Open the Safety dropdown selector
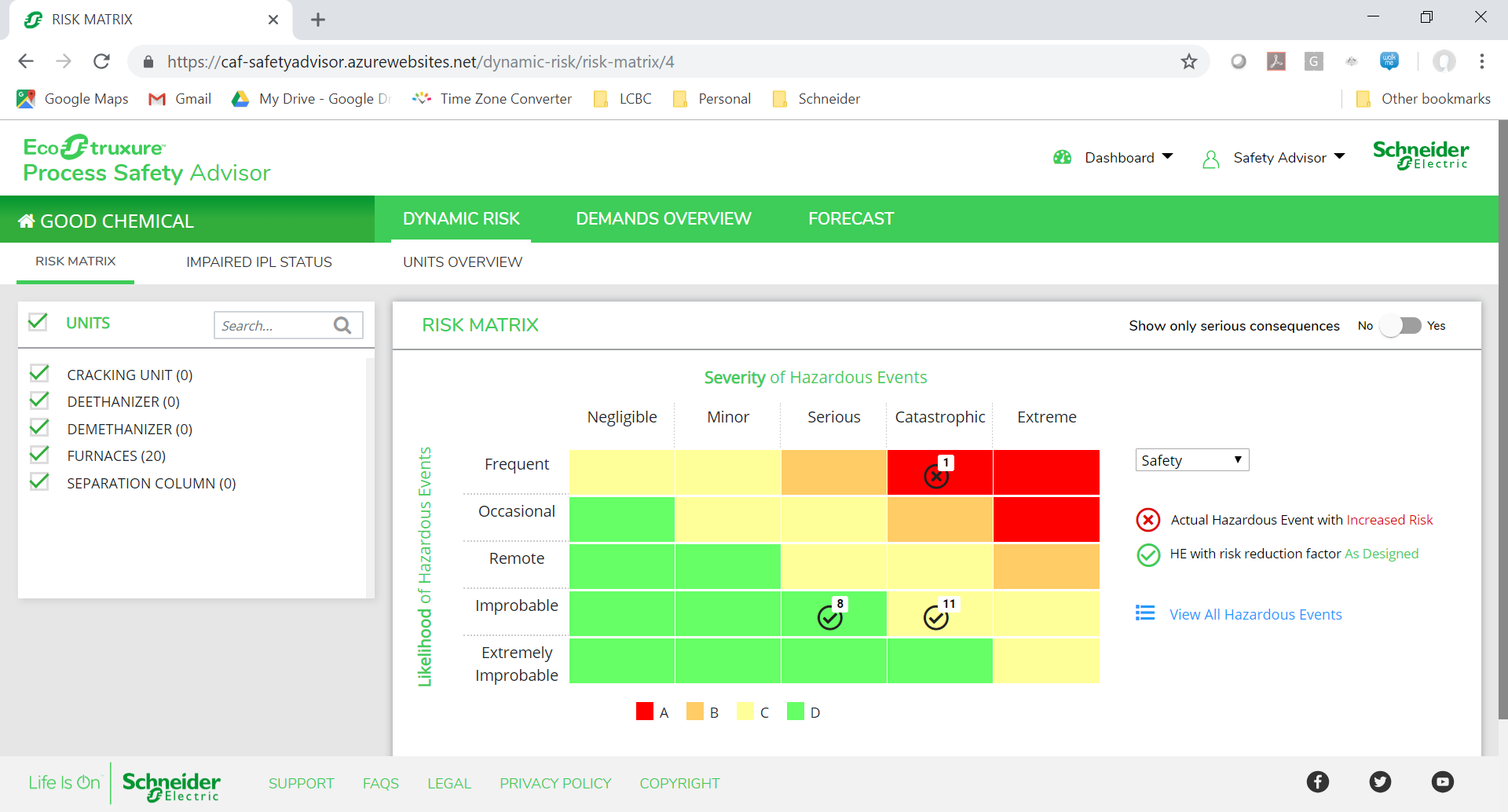 tap(1191, 459)
